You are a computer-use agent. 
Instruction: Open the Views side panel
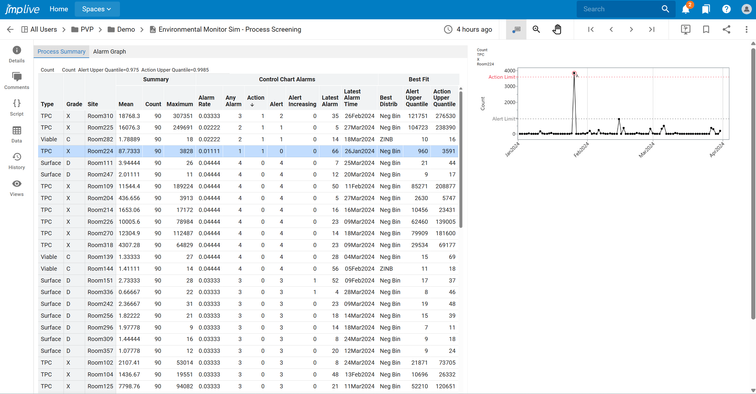(x=16, y=188)
